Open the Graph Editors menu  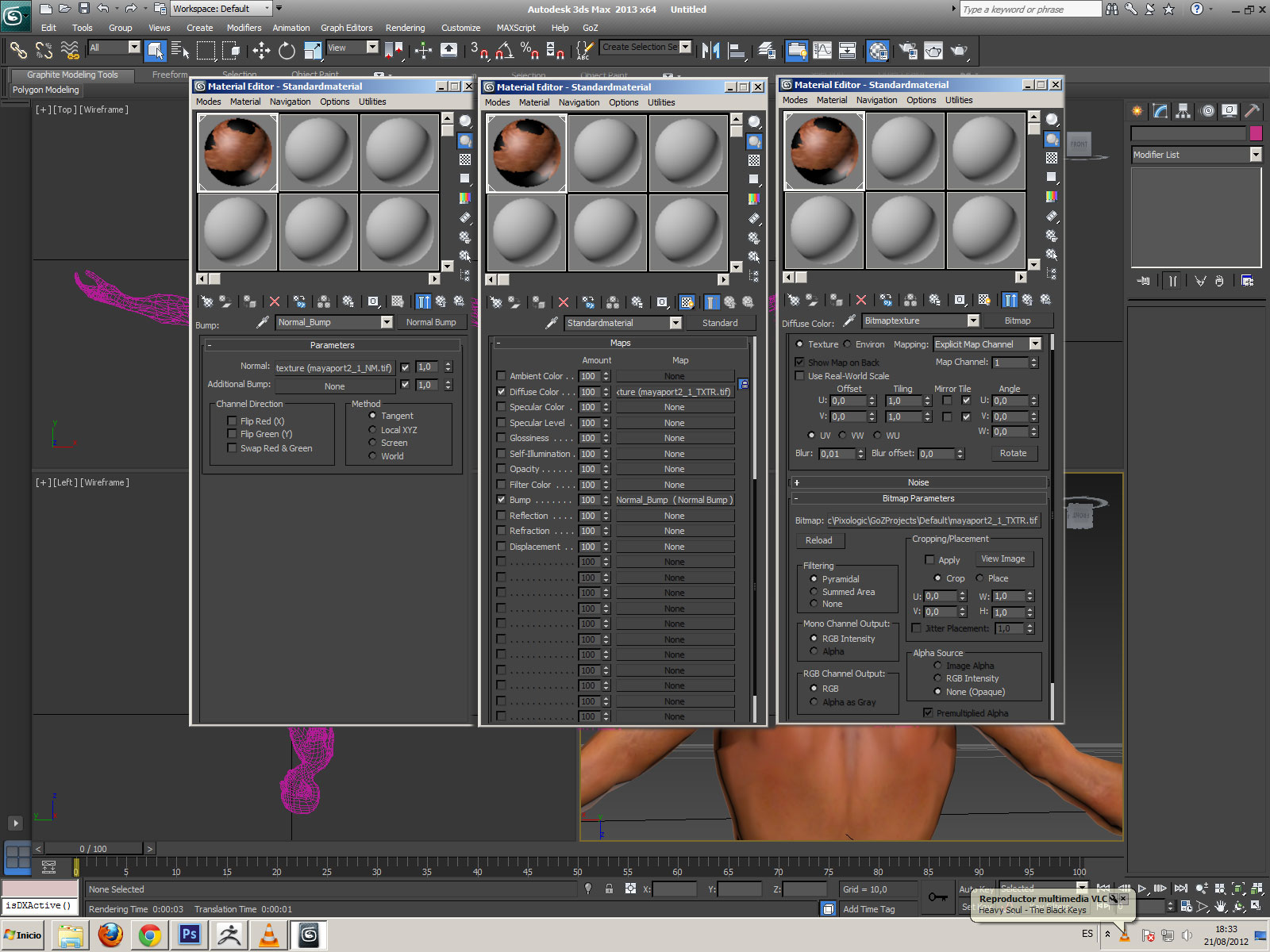pos(346,28)
